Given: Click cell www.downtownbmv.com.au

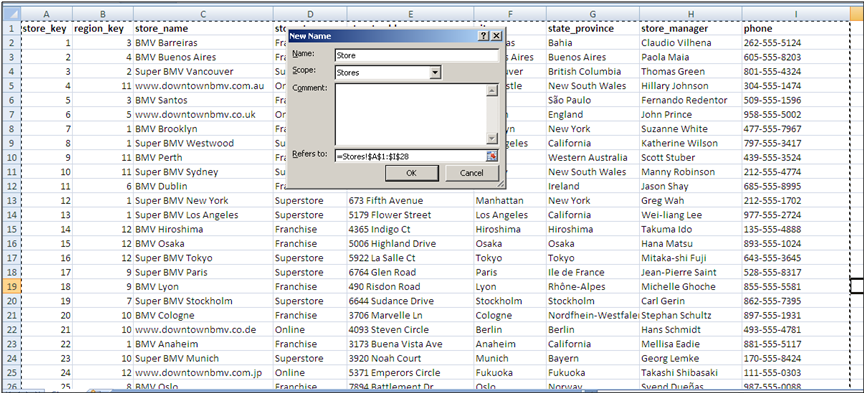Looking at the screenshot, I should 203,86.
